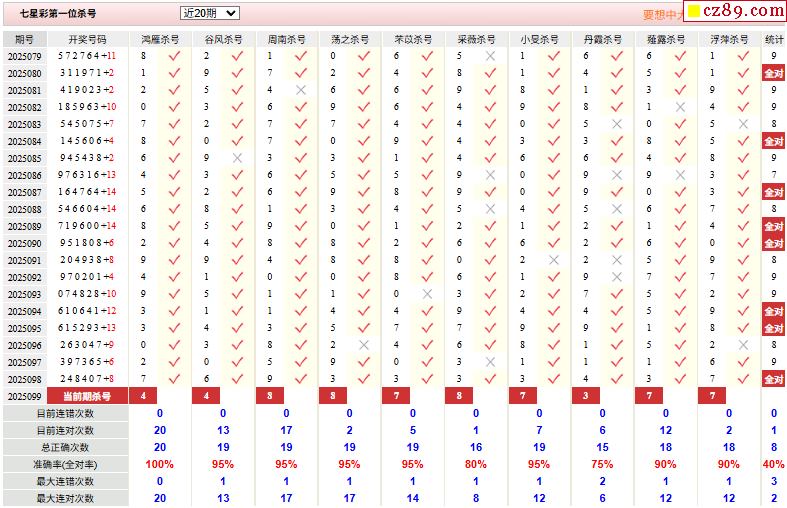Click the X mark in 2025086 采薇 column
The width and height of the screenshot is (787, 508).
pos(490,175)
